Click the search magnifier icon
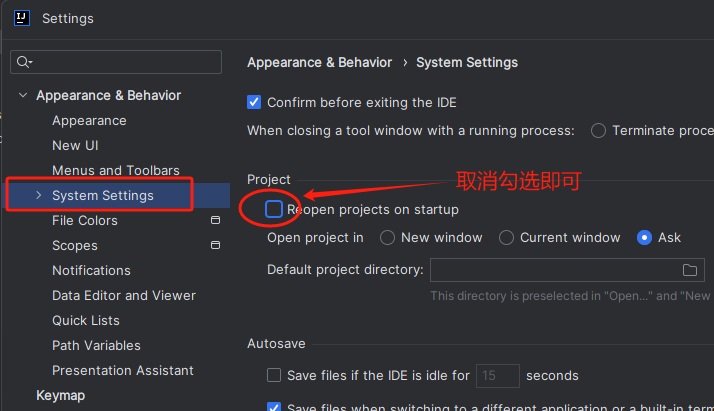 (x=24, y=62)
